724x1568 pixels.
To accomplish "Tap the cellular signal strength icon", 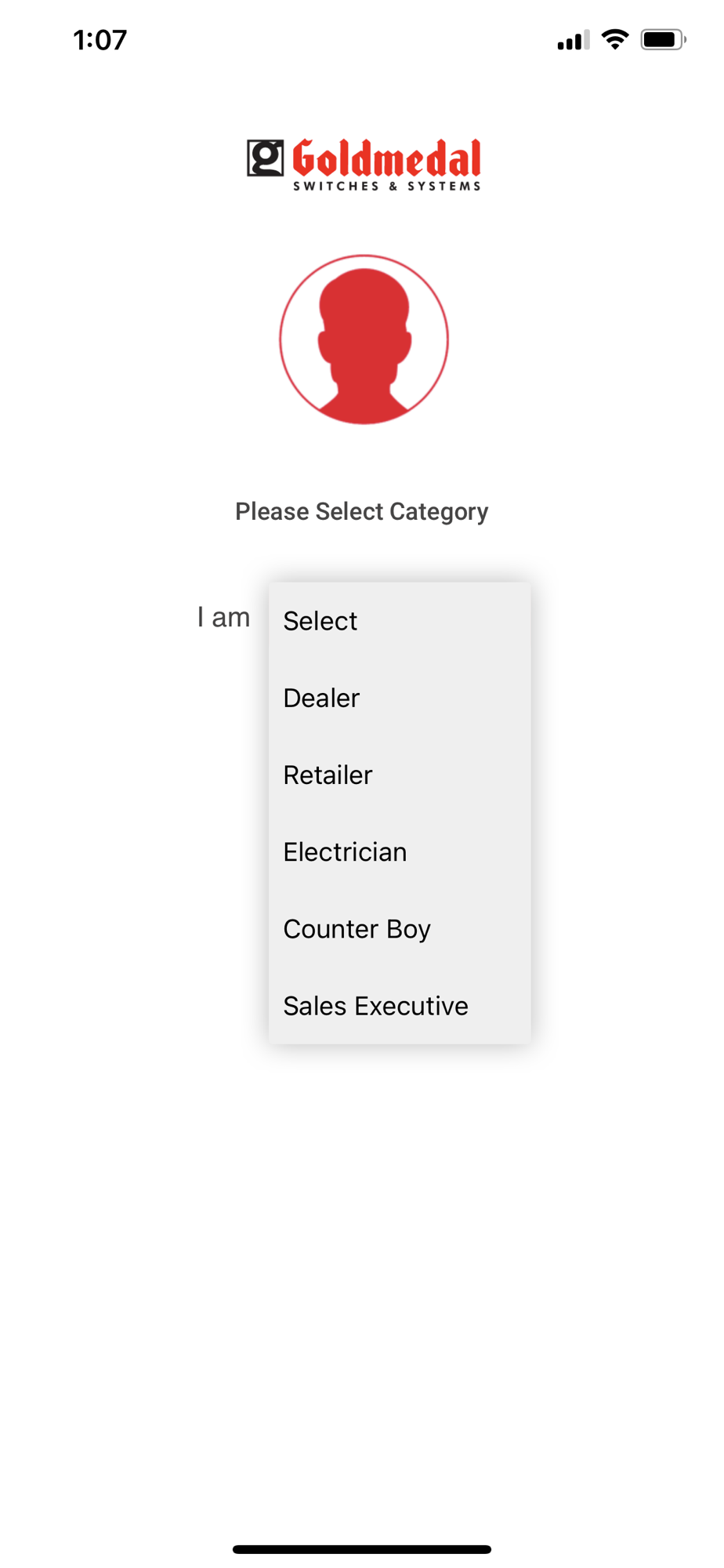I will pyautogui.click(x=574, y=40).
